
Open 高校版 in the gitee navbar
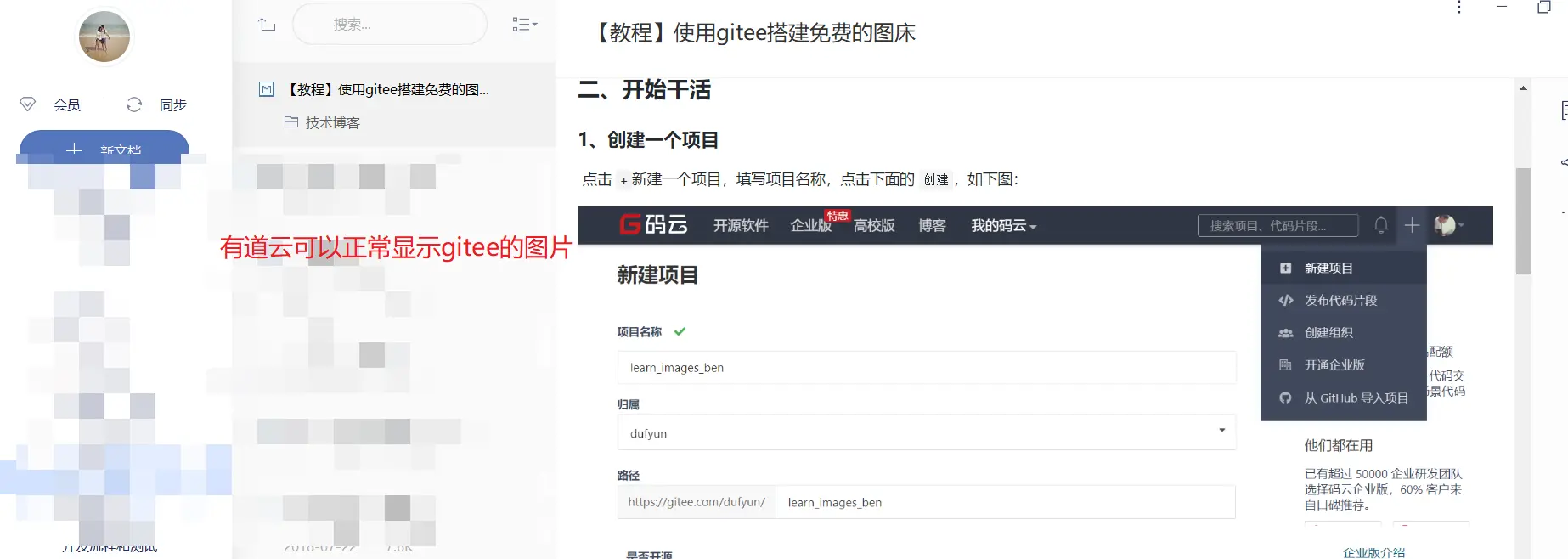coord(874,225)
